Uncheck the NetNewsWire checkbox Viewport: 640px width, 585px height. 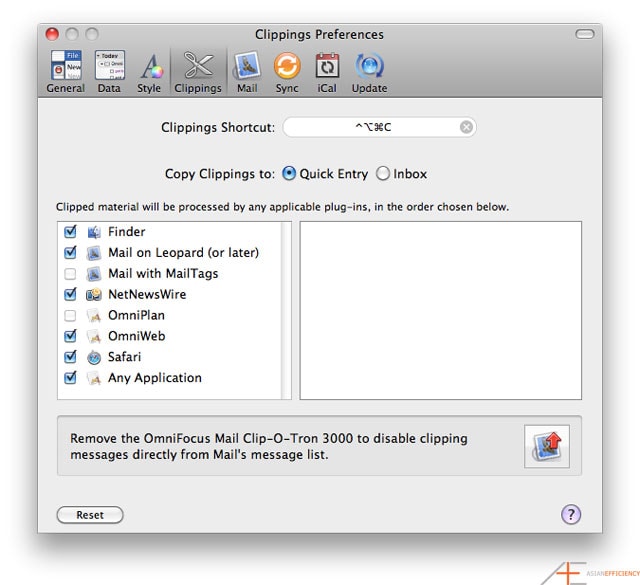[x=70, y=294]
